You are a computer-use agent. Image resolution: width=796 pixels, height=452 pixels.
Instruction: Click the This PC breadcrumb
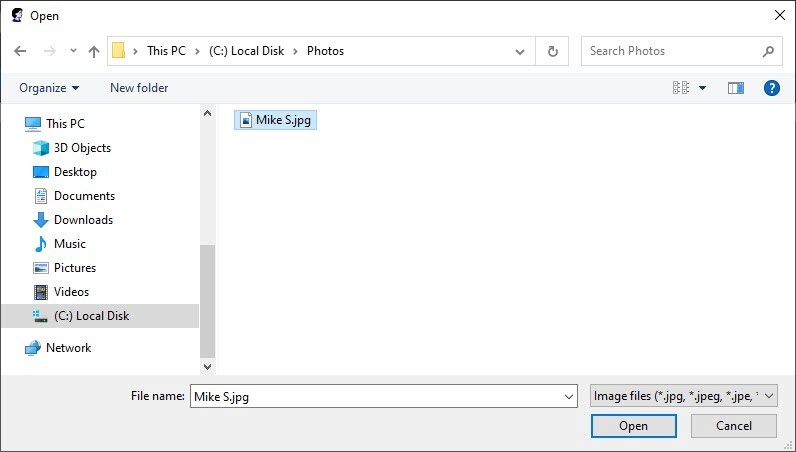tap(171, 51)
